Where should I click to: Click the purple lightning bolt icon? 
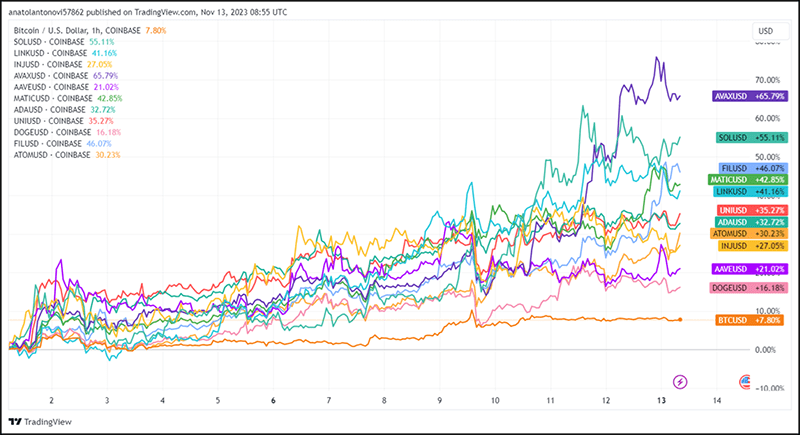pyautogui.click(x=680, y=381)
